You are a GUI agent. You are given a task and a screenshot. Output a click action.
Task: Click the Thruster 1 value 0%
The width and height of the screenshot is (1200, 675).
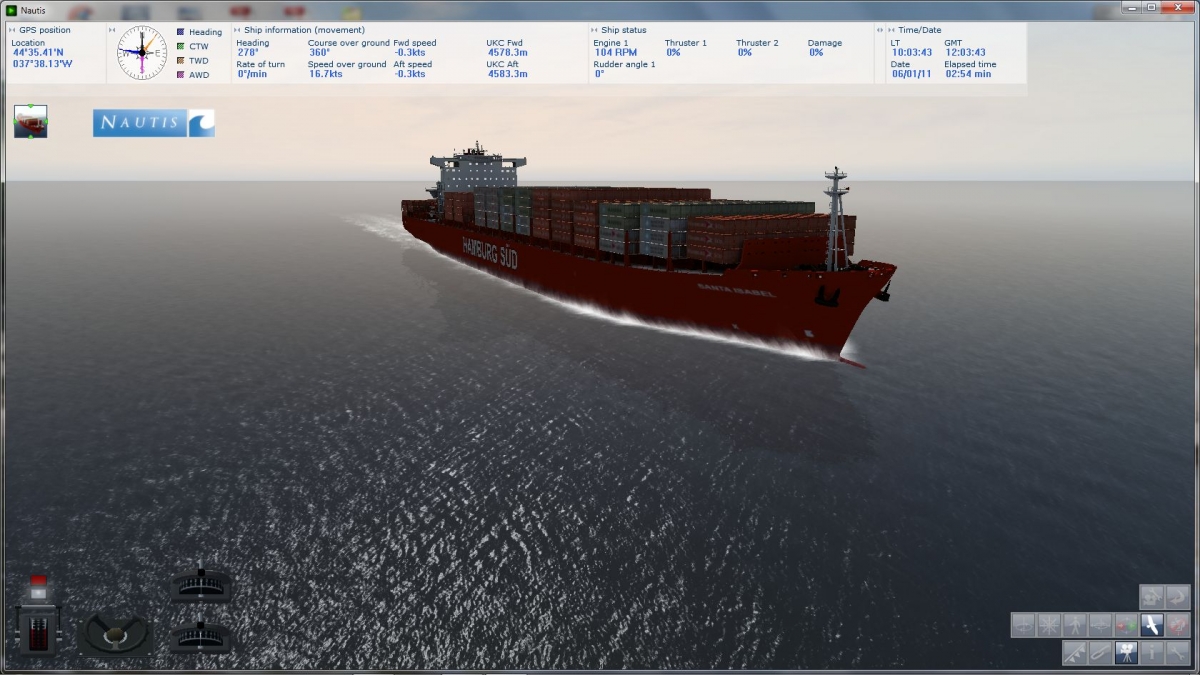pyautogui.click(x=673, y=53)
